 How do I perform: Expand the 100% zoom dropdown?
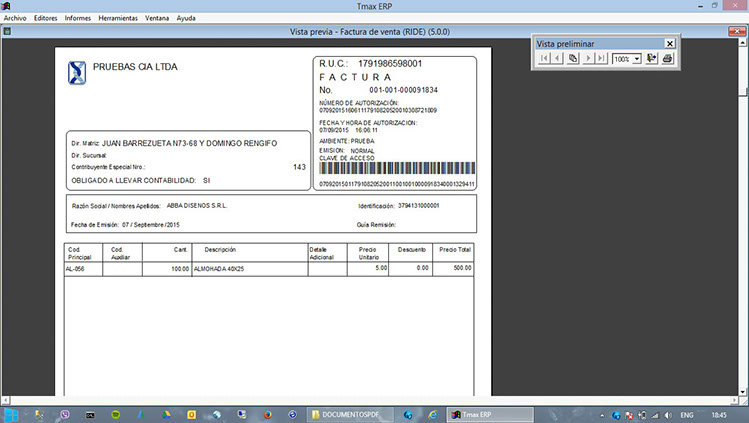637,59
